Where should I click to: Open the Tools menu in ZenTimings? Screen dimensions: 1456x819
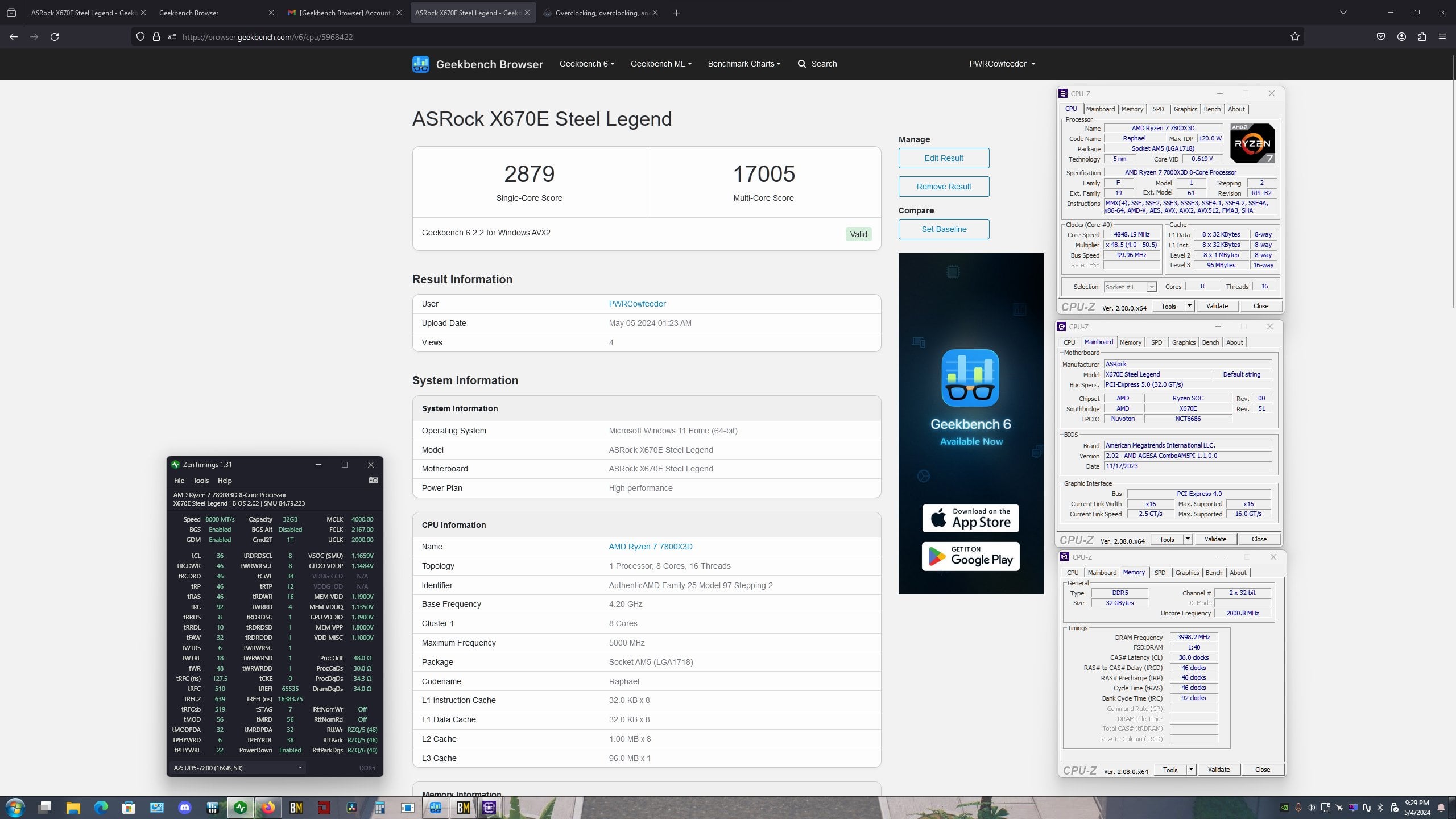point(201,481)
